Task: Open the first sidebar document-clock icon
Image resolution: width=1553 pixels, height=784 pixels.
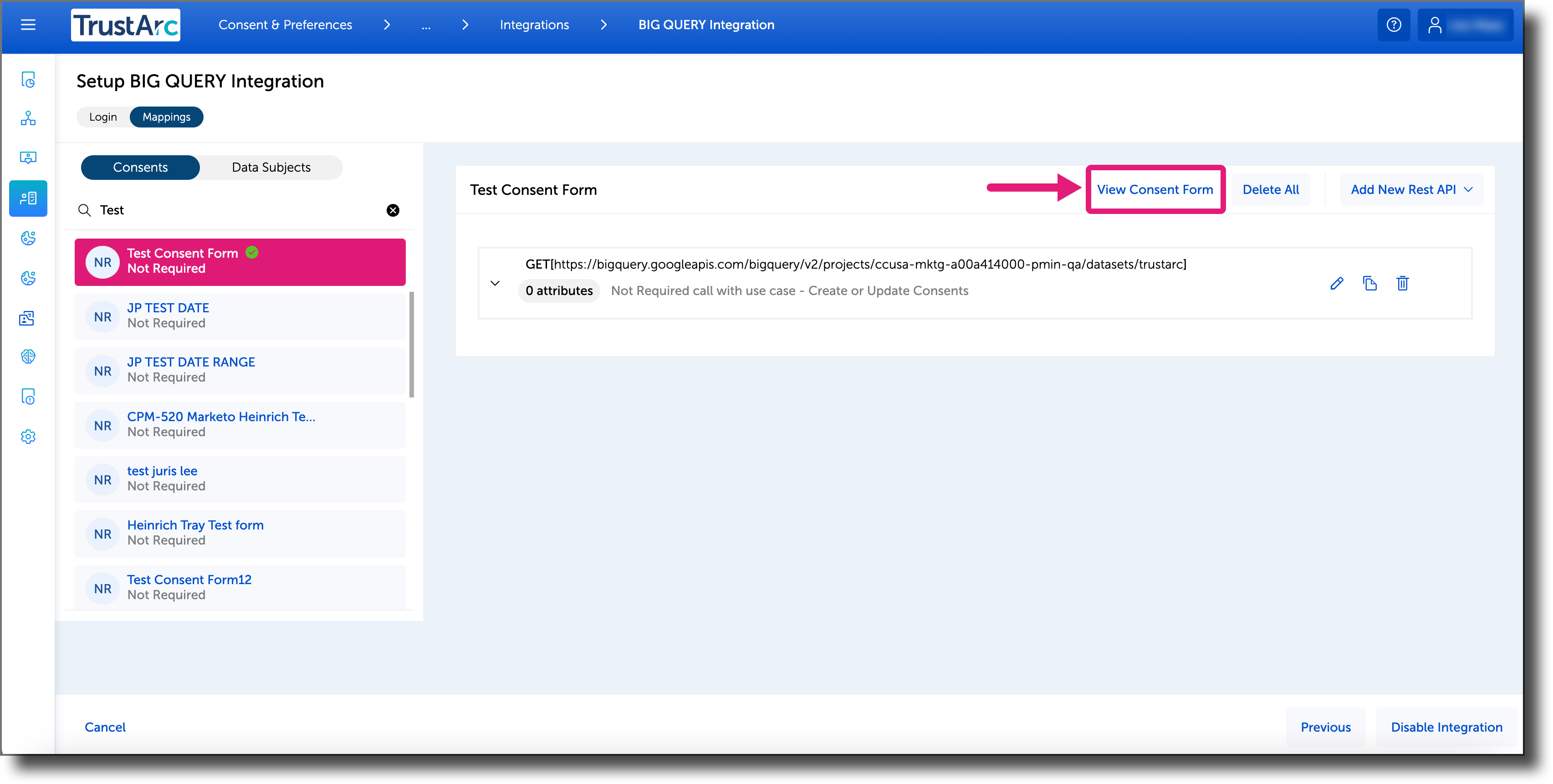Action: (x=28, y=80)
